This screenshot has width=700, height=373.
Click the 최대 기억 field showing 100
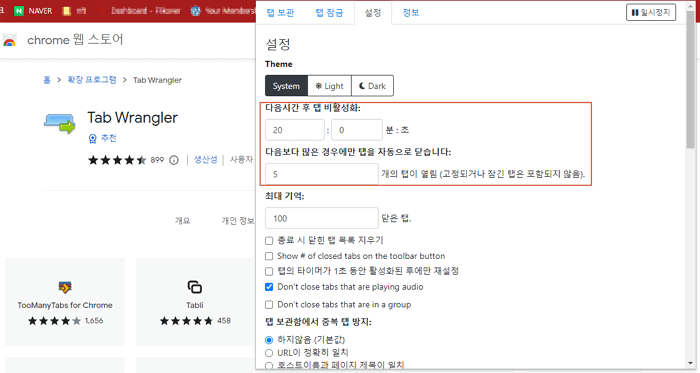(x=321, y=218)
